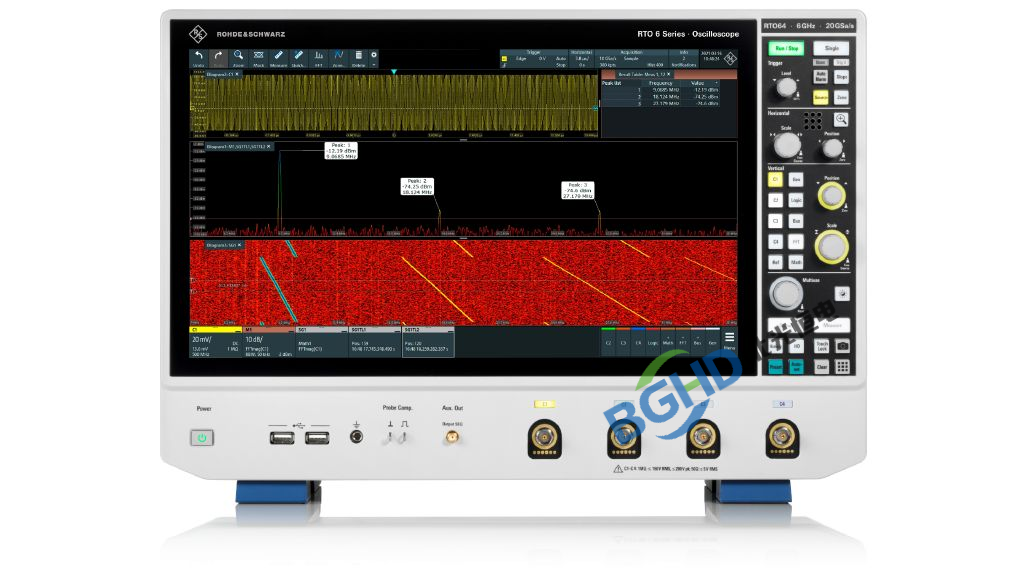Open the hamburger Menu icon

(729, 337)
